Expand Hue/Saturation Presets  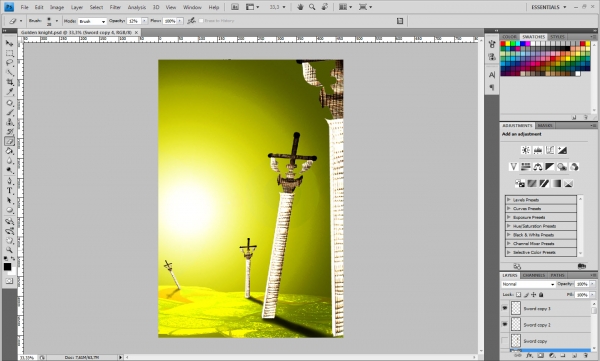point(509,226)
